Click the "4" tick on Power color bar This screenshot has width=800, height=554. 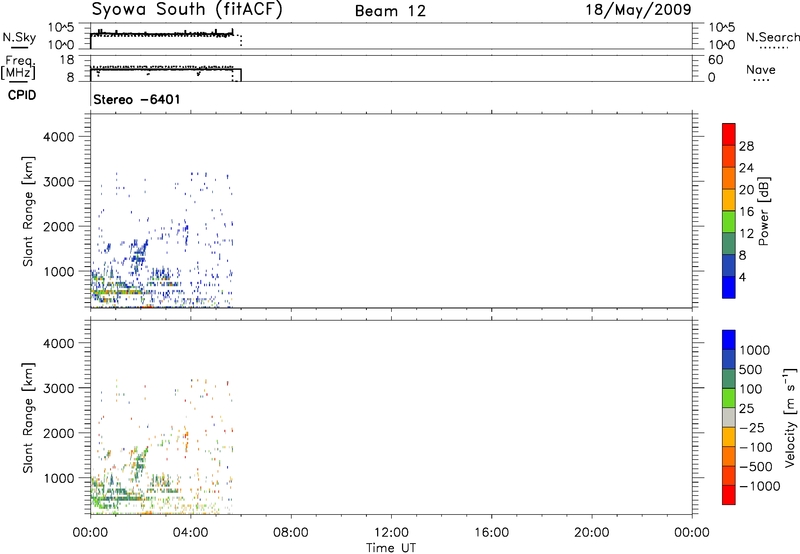click(x=742, y=277)
